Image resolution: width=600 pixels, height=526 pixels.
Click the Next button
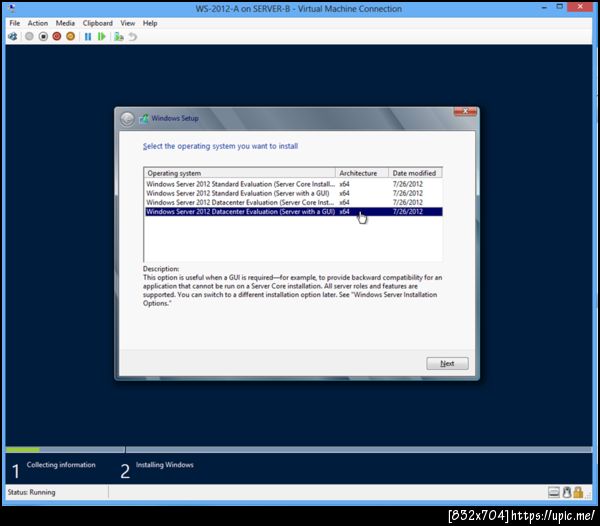coord(447,363)
